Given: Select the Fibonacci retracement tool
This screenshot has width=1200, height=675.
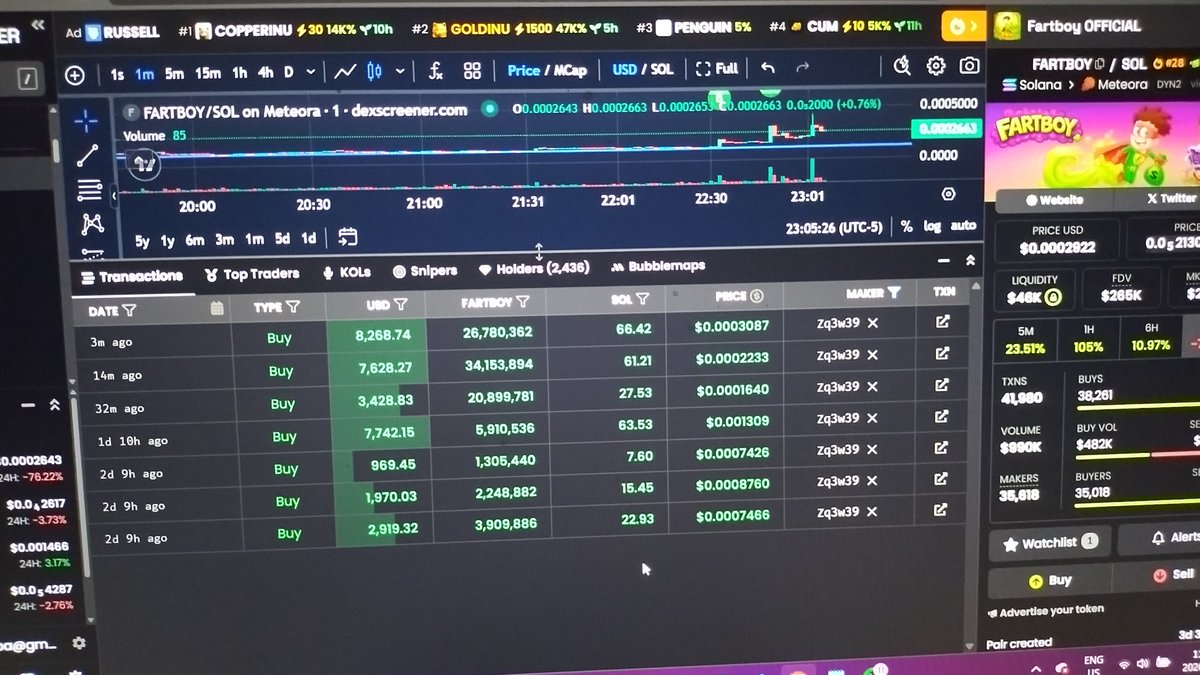Looking at the screenshot, I should (89, 189).
